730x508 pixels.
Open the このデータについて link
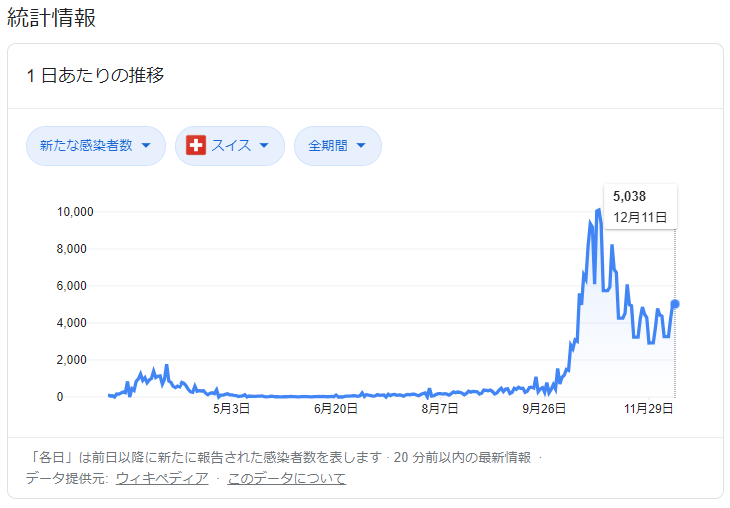286,478
